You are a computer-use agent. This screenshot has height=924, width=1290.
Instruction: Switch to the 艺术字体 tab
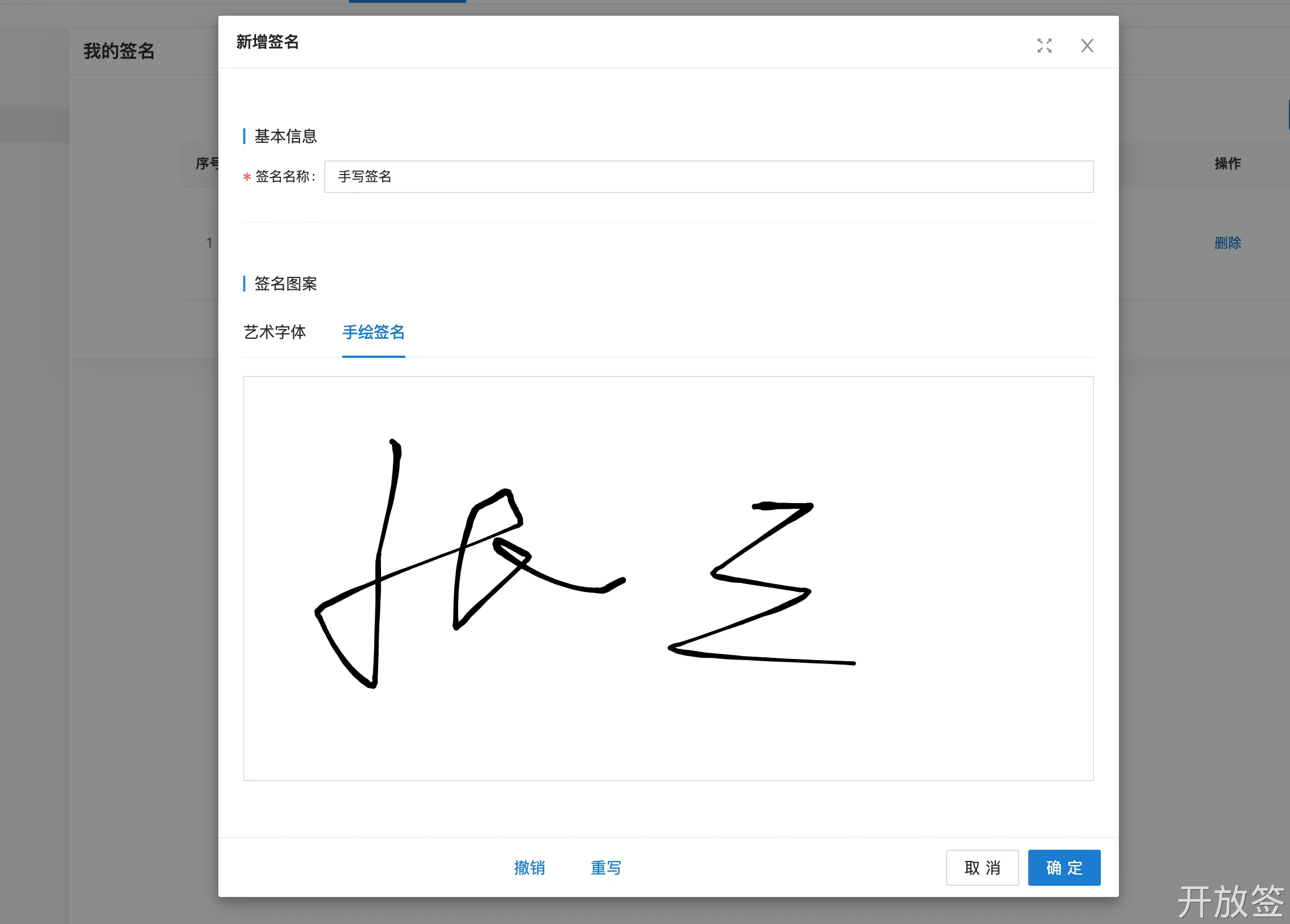pyautogui.click(x=275, y=332)
